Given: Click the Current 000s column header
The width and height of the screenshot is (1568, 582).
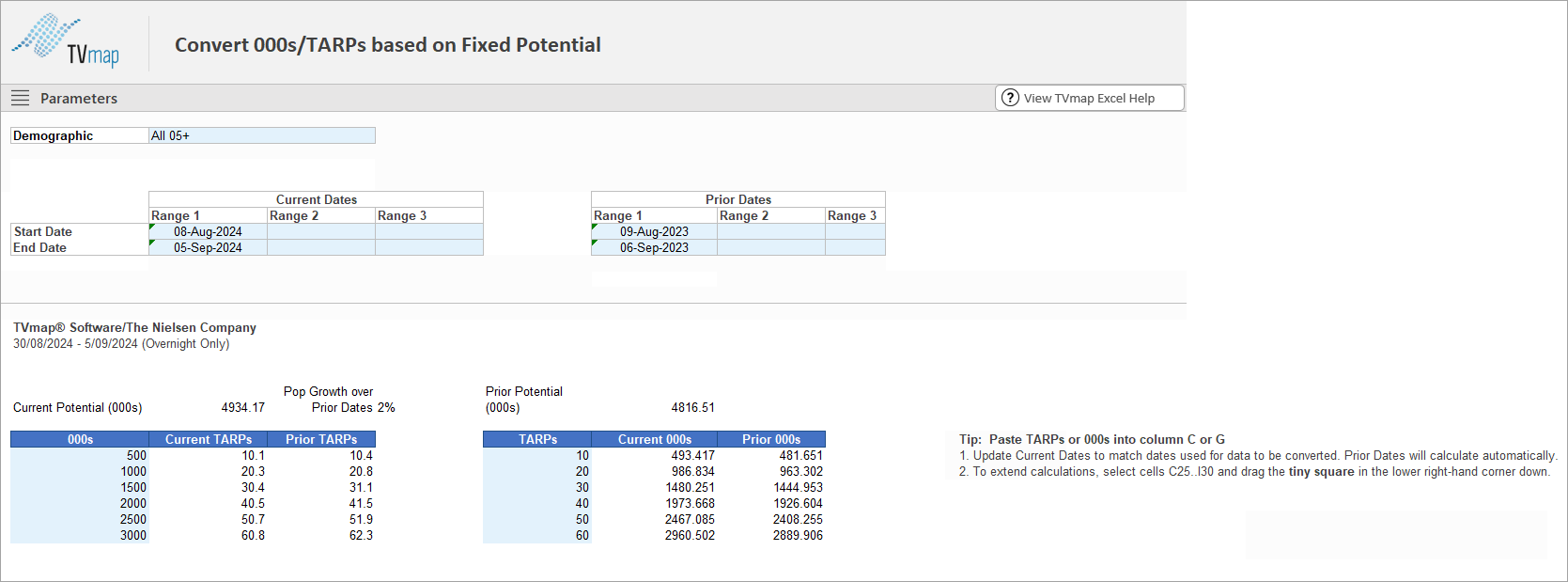Looking at the screenshot, I should 655,439.
